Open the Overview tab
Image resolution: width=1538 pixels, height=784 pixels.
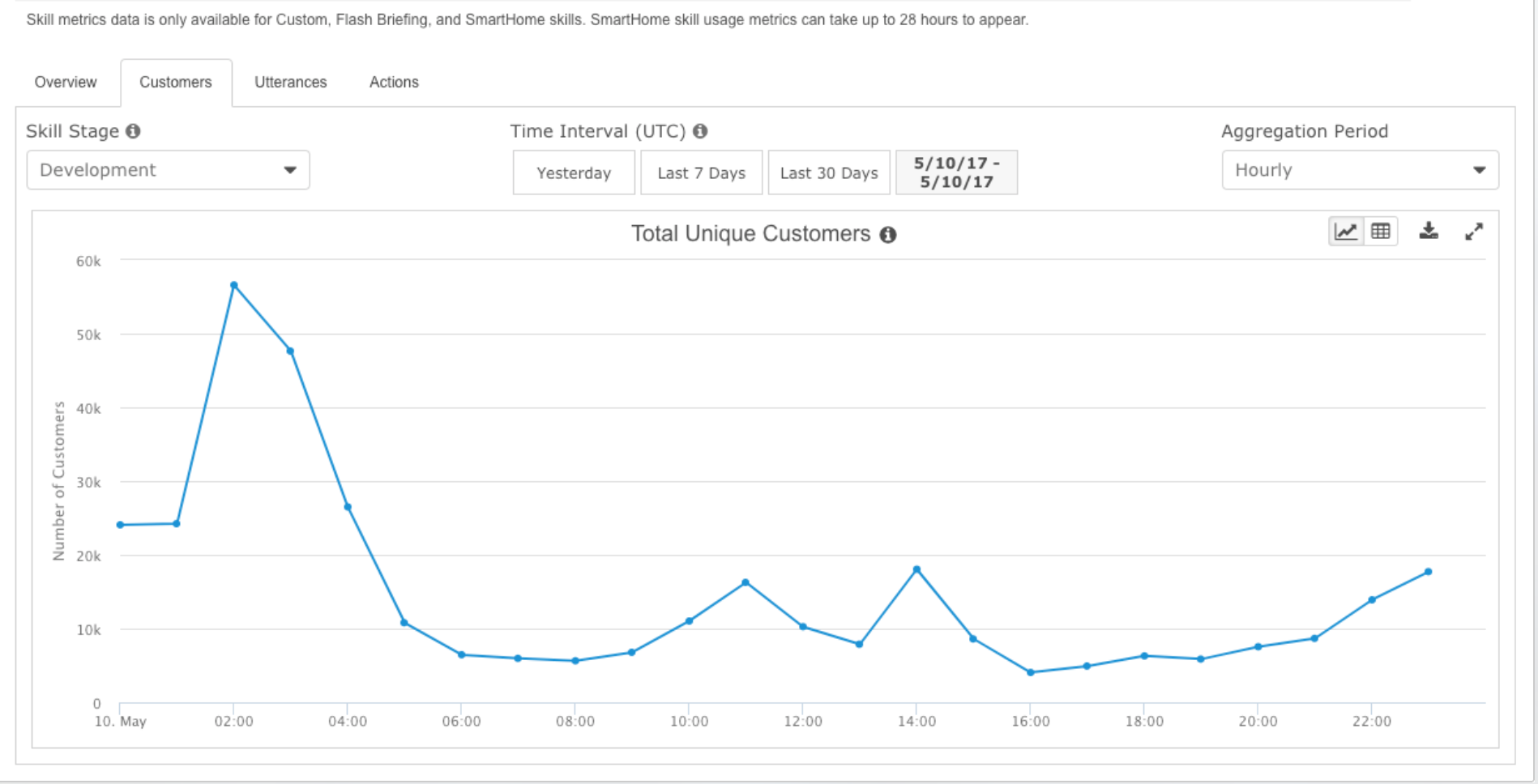(66, 82)
